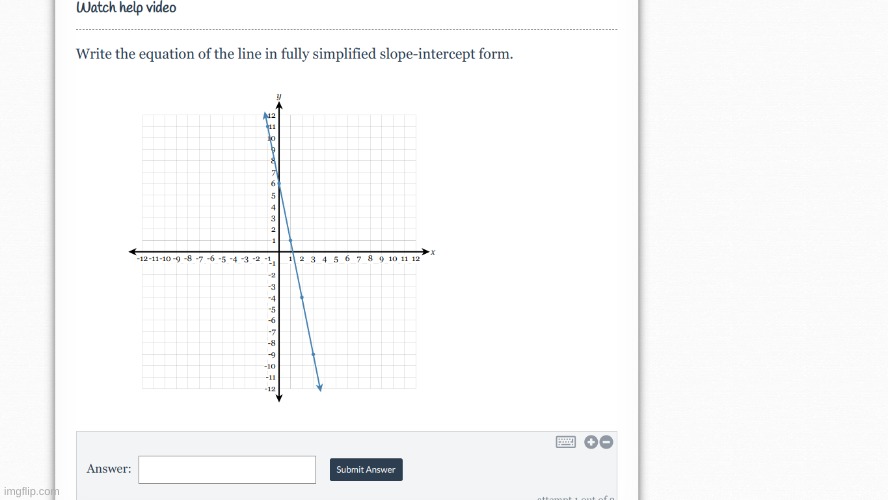Image resolution: width=888 pixels, height=500 pixels.
Task: Click the blue line's lower arrowhead
Action: pos(320,387)
